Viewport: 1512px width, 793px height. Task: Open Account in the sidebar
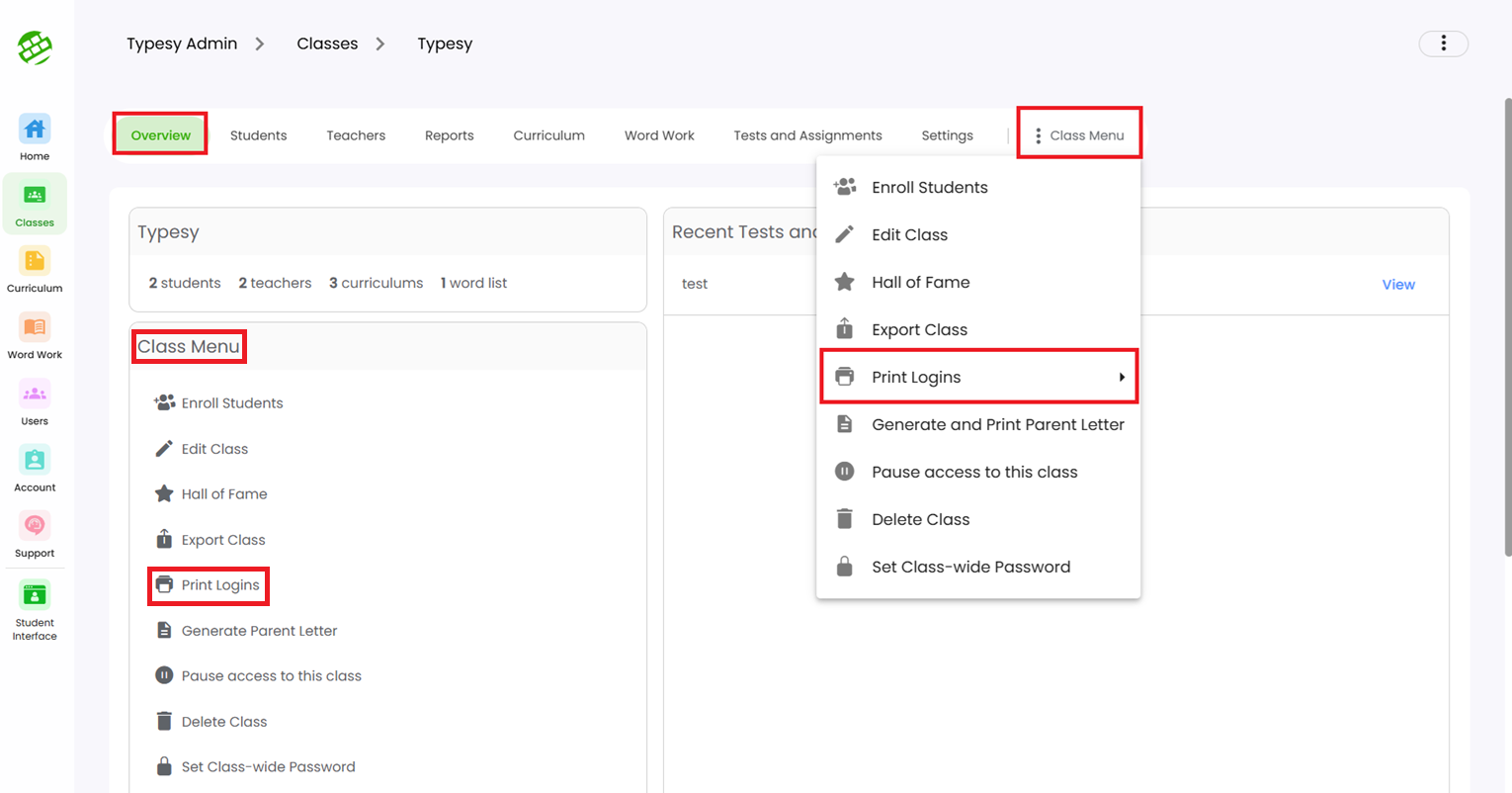tap(35, 469)
